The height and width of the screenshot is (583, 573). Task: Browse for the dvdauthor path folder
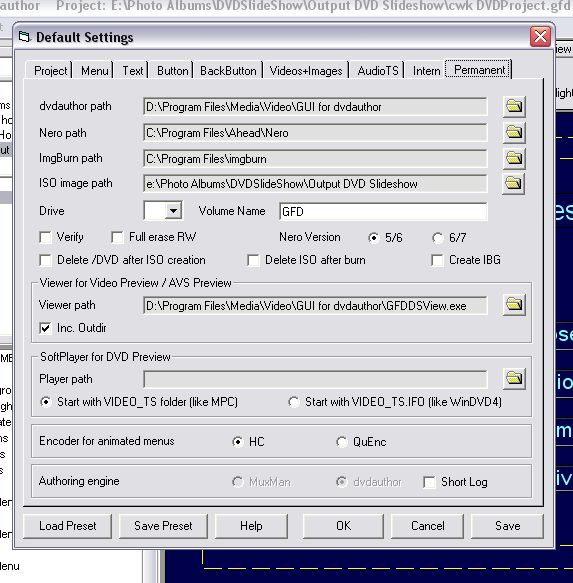[x=514, y=106]
